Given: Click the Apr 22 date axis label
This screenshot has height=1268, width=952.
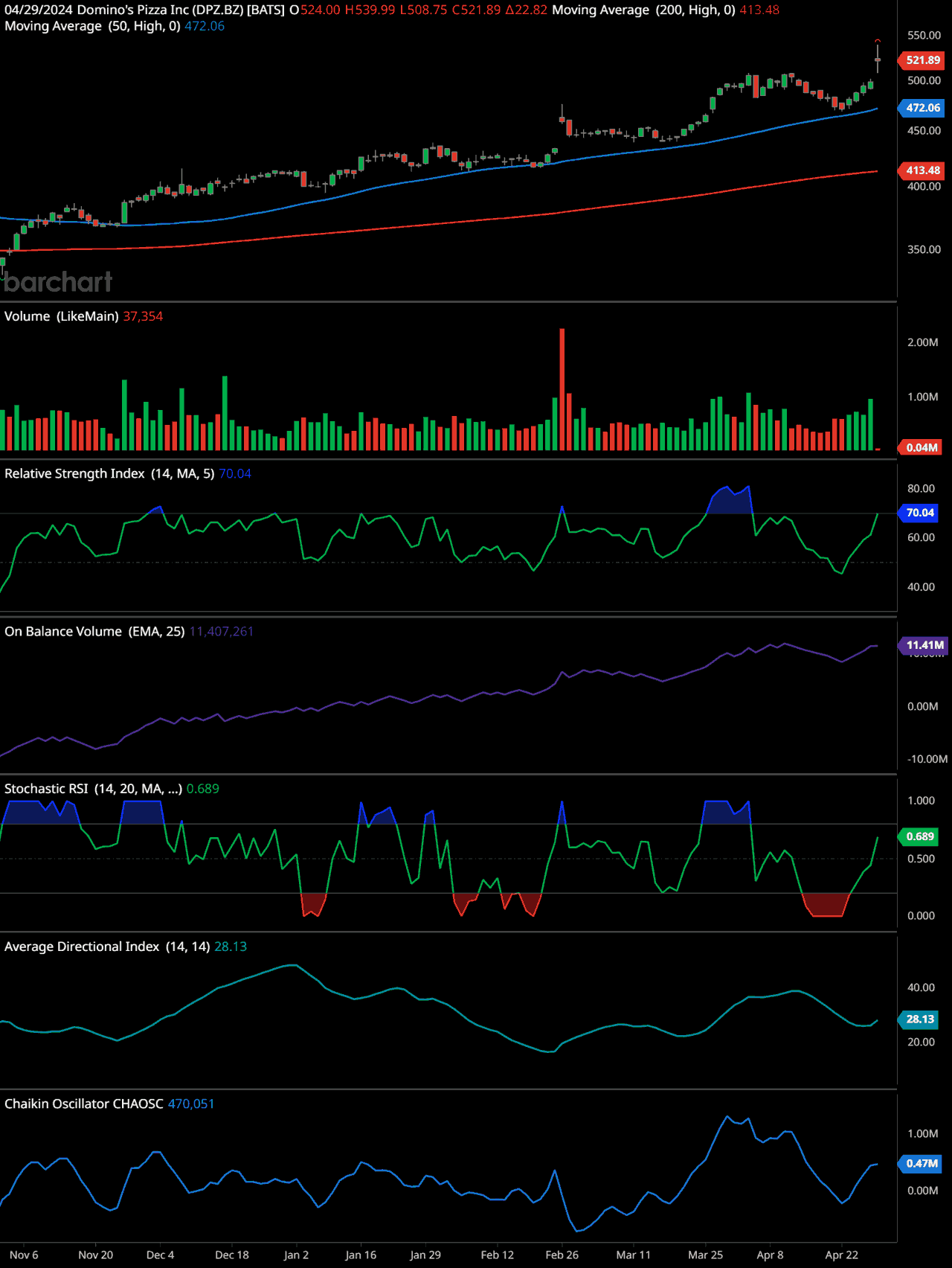Looking at the screenshot, I should tap(841, 1255).
